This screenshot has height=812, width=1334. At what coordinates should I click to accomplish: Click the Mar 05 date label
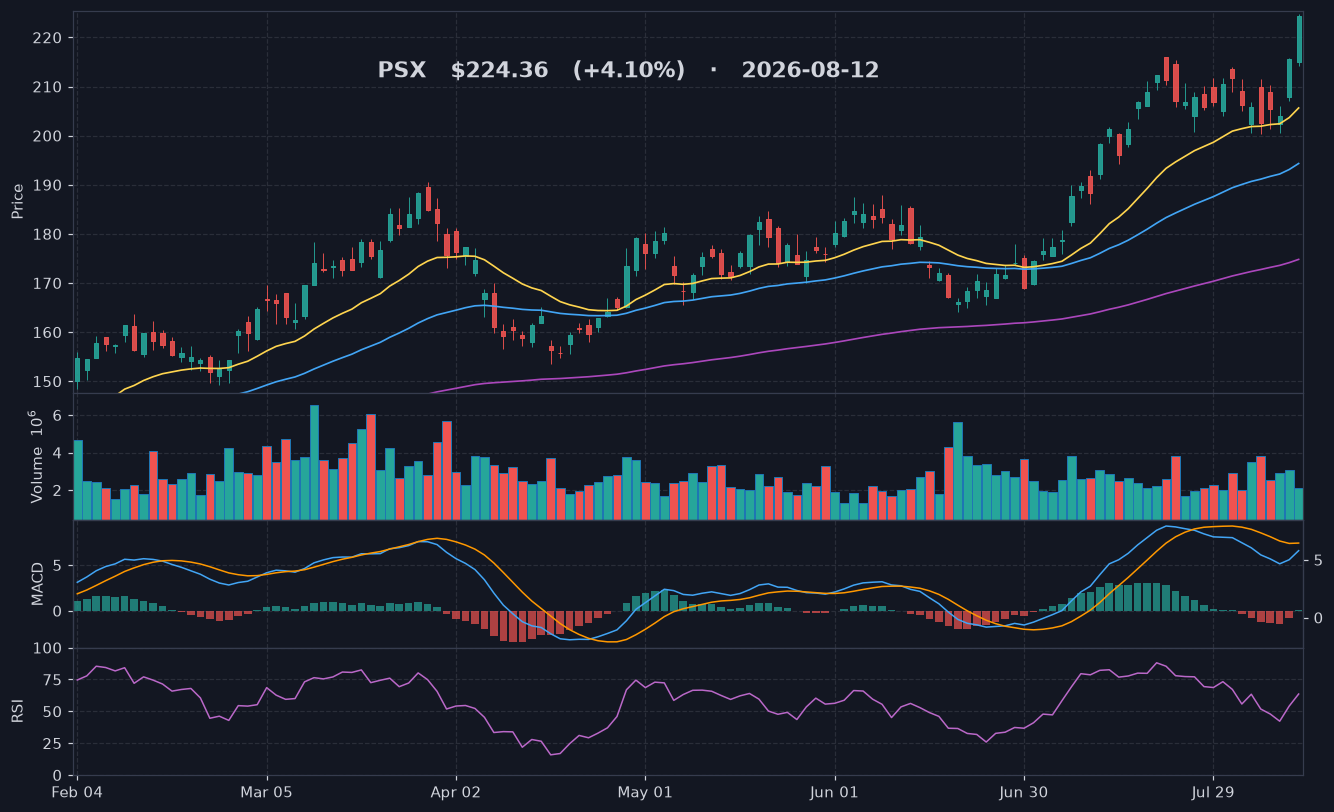pos(267,792)
